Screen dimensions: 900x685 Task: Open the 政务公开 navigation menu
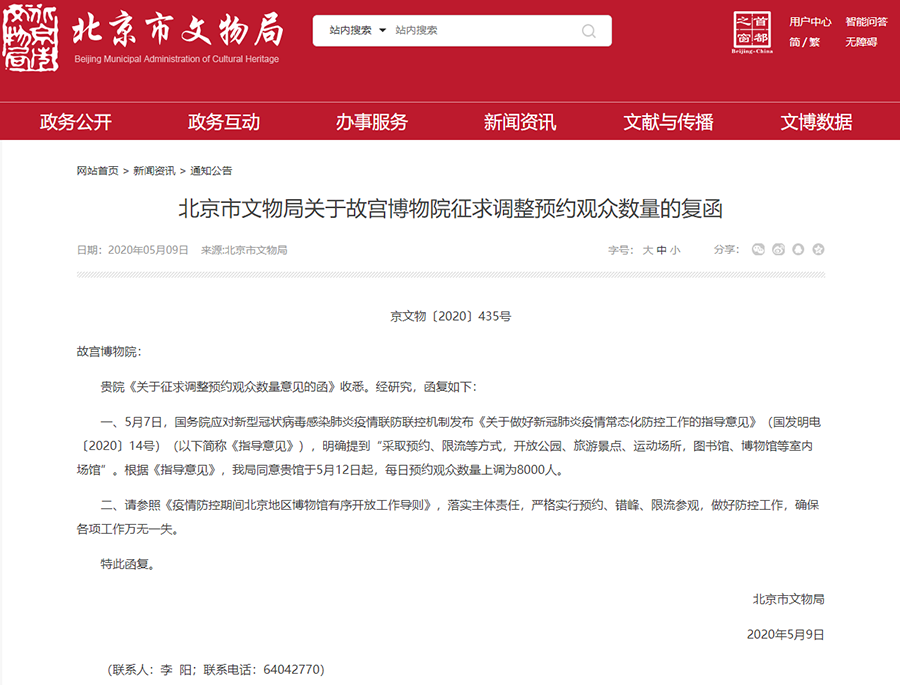[x=76, y=122]
